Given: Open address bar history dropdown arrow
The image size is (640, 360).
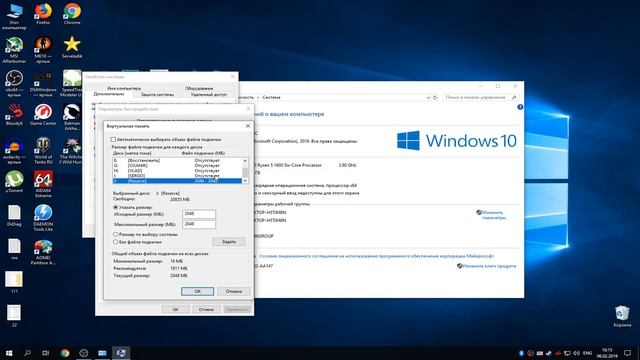Looking at the screenshot, I should coord(428,98).
